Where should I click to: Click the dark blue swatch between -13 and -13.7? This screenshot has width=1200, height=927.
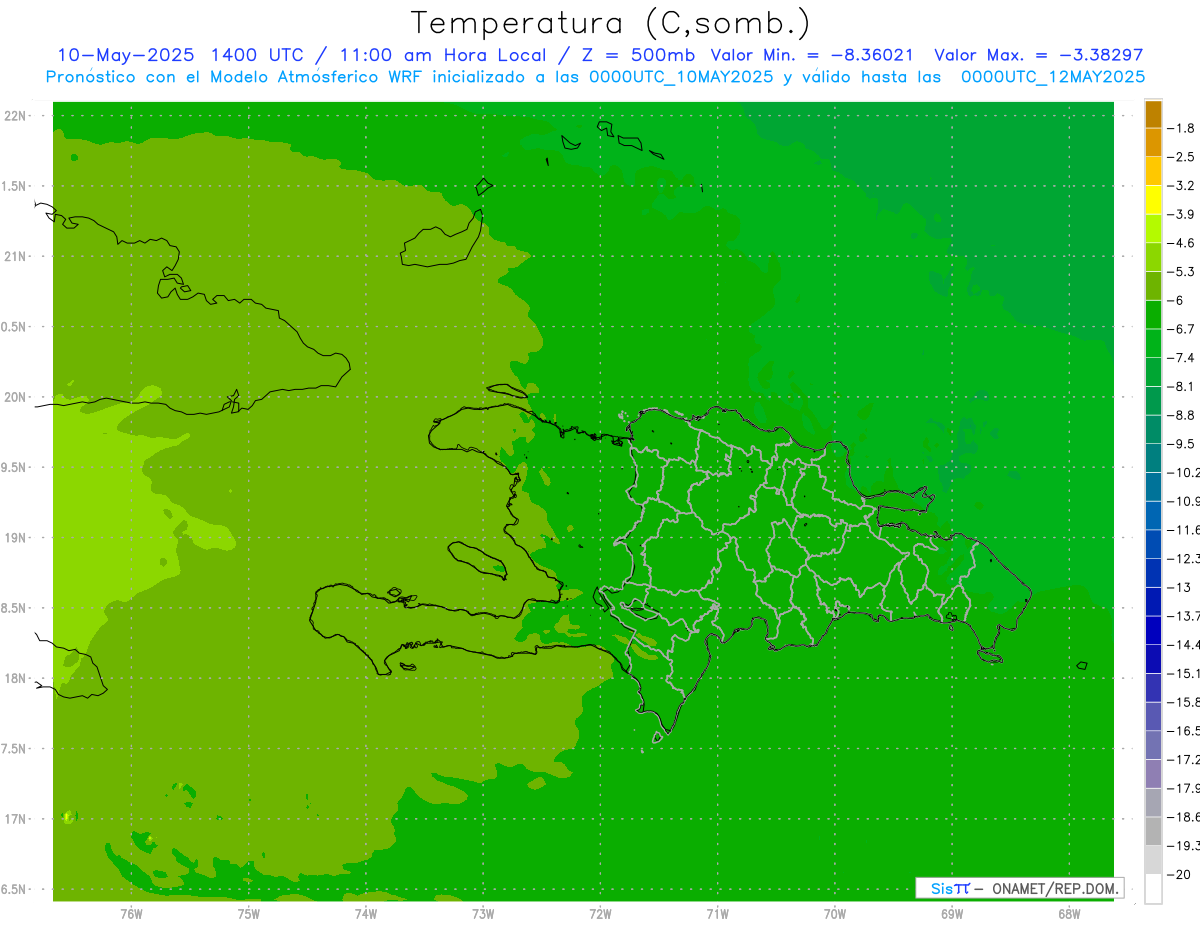point(1153,601)
